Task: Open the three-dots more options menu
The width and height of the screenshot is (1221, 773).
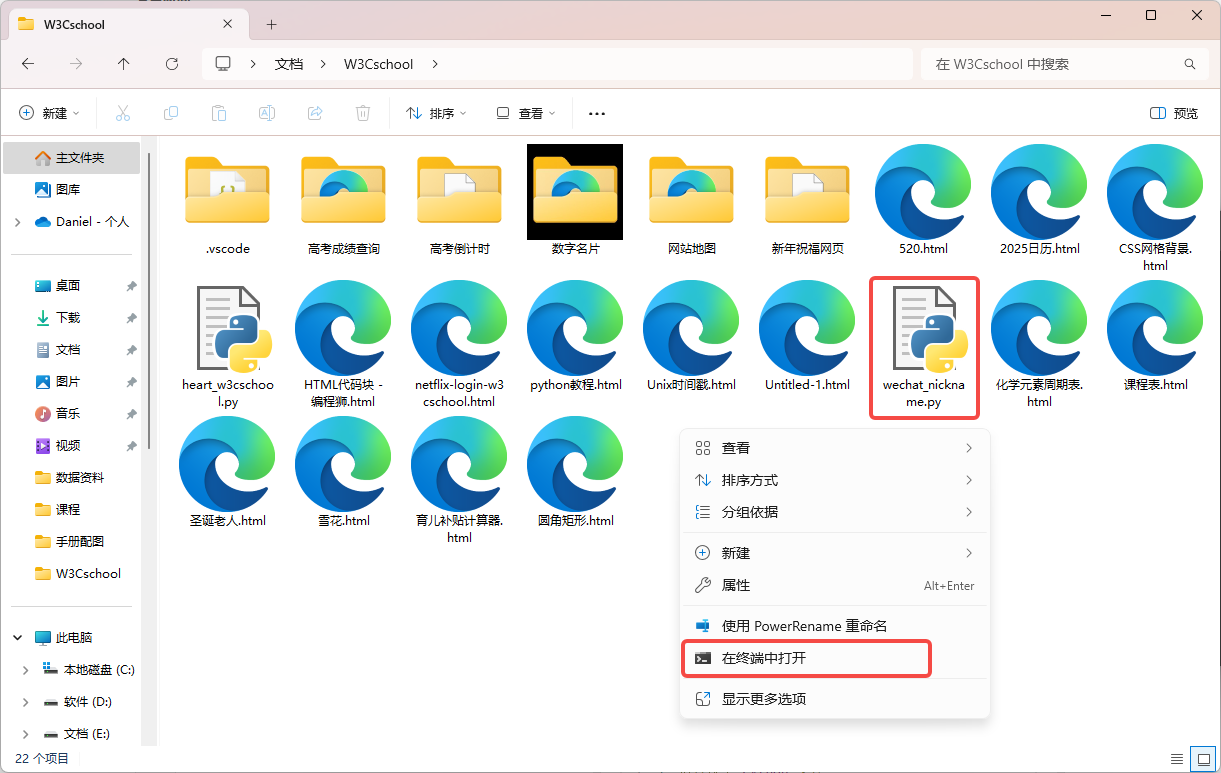Action: (x=597, y=114)
